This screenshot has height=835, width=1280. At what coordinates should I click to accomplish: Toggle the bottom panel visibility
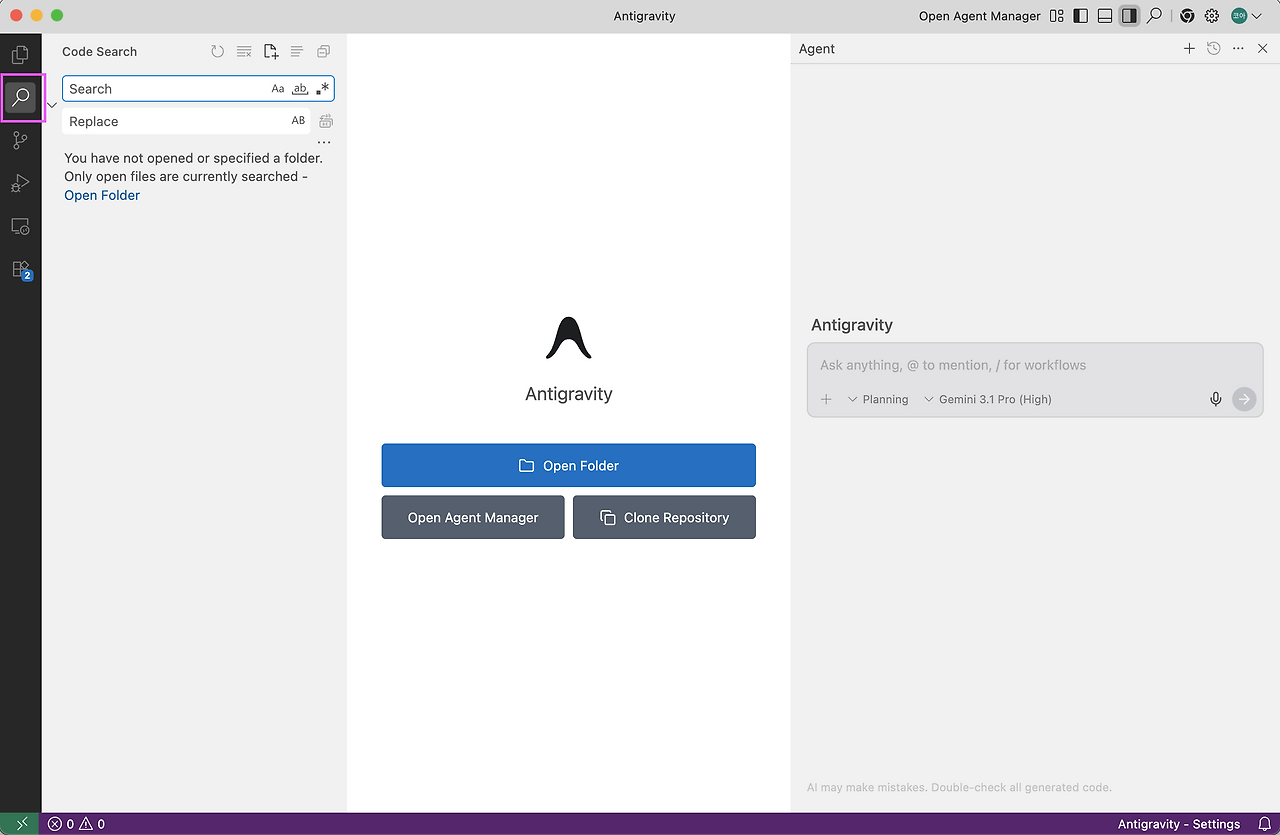[1105, 16]
